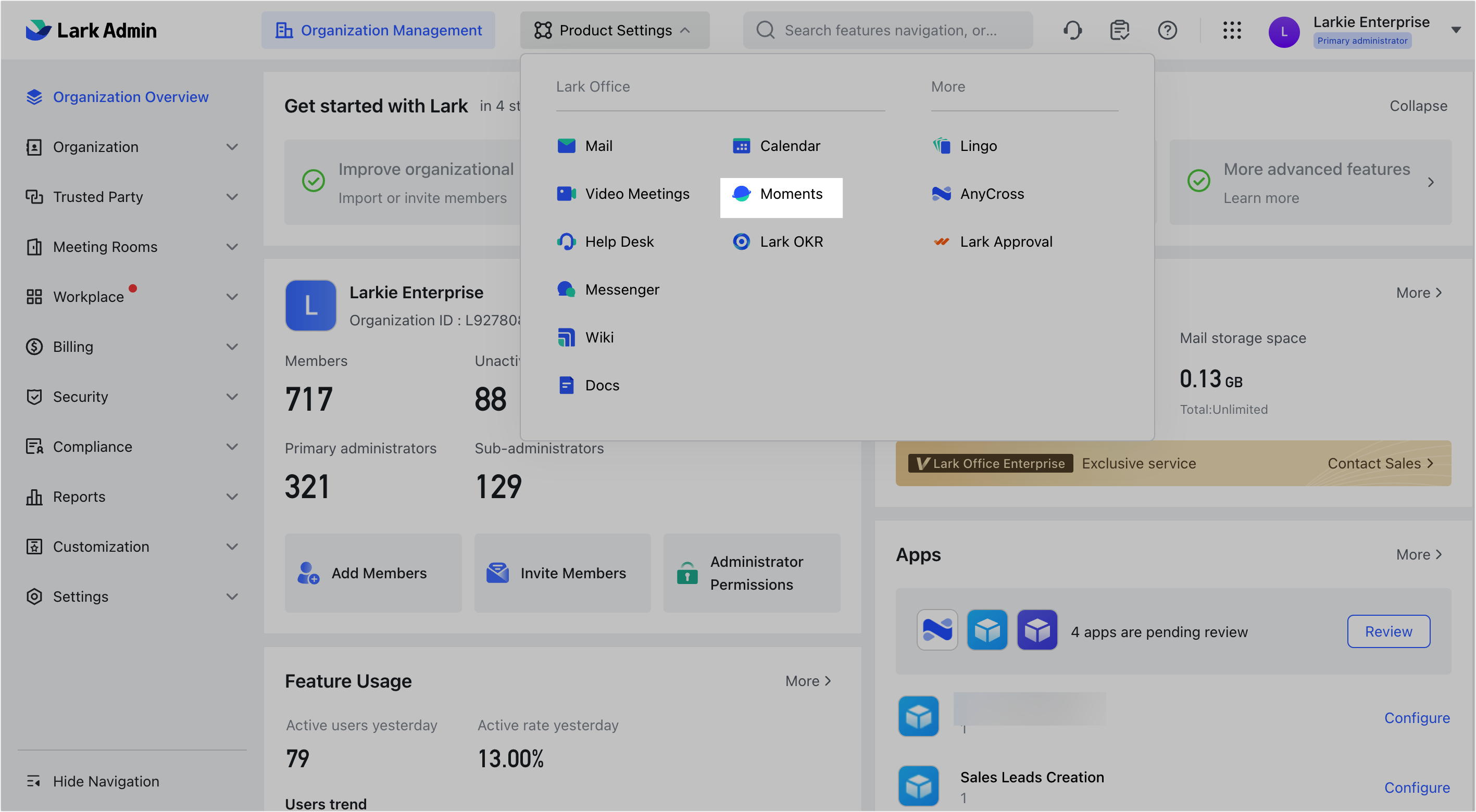This screenshot has width=1476, height=812.
Task: Click the Lark Approval icon
Action: (941, 242)
